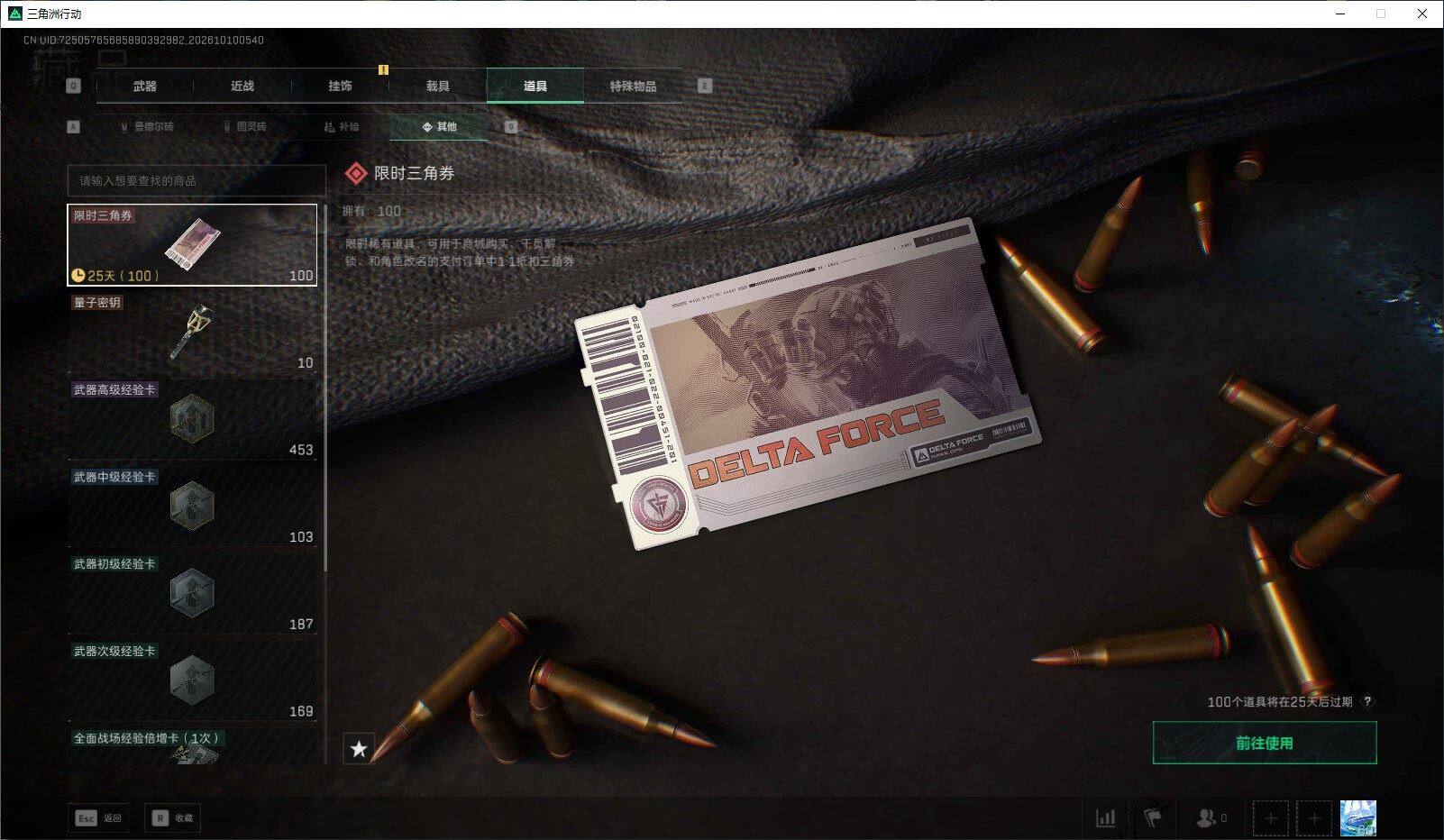Click the second empty teammate plus slot

1314,818
